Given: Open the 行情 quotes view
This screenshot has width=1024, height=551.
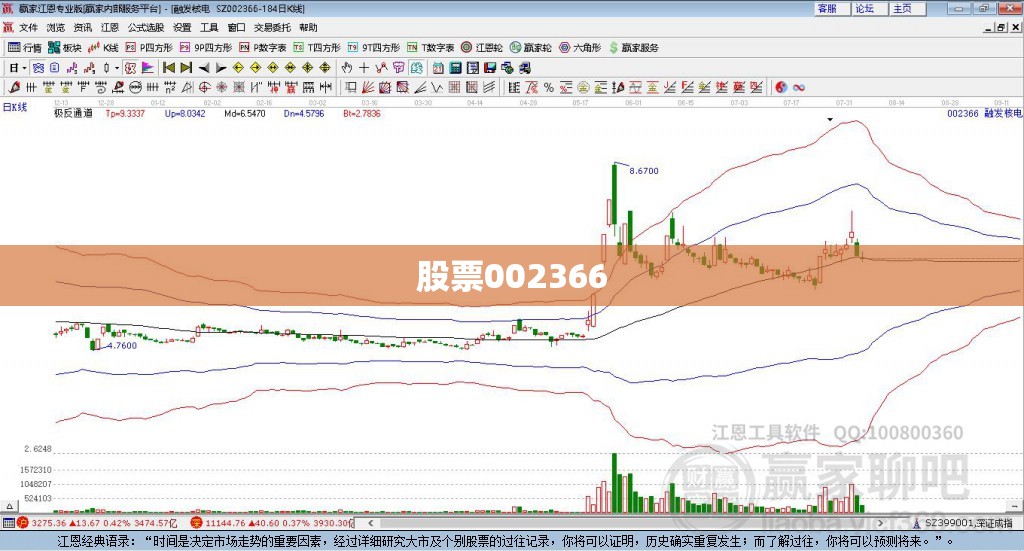Looking at the screenshot, I should (x=25, y=48).
